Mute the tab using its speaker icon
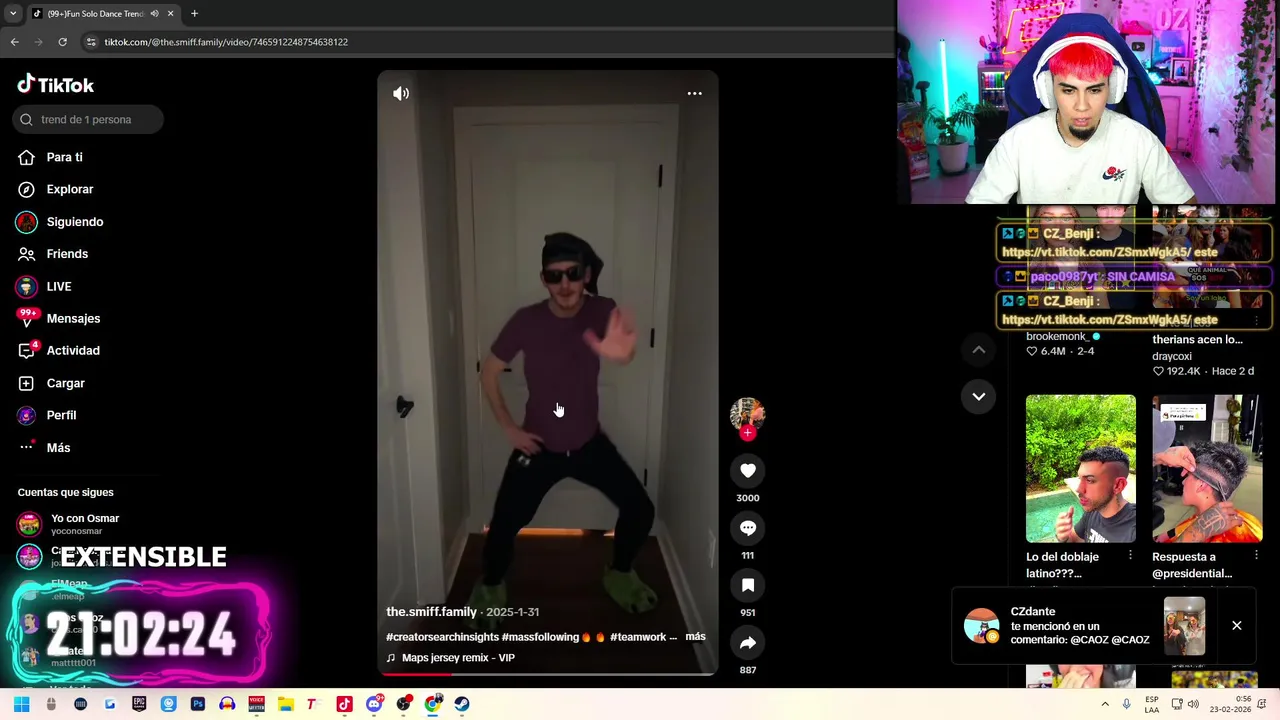This screenshot has height=720, width=1280. 154,13
